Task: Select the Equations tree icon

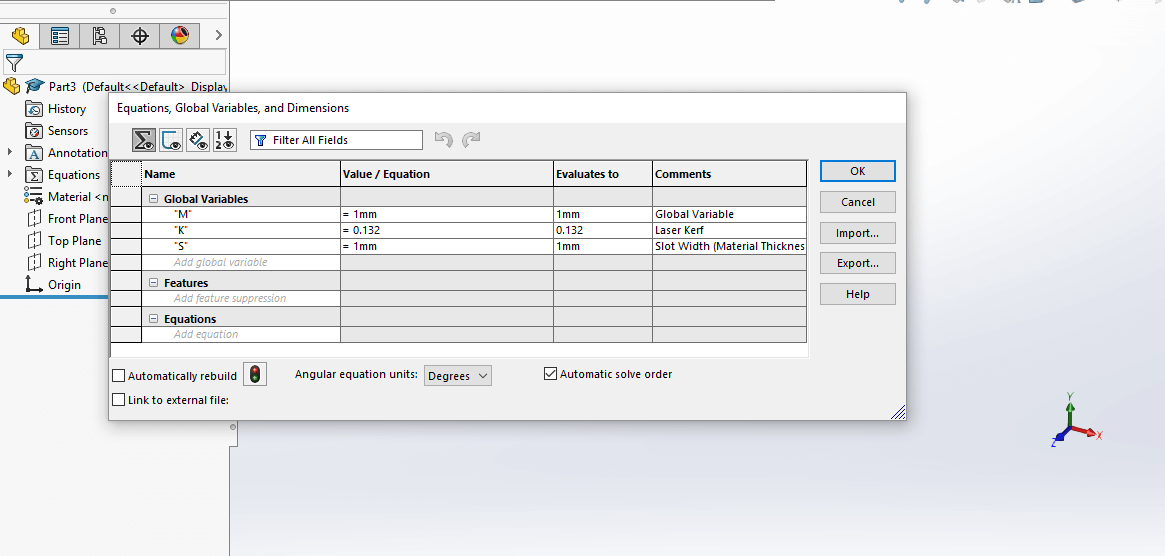Action: click(x=34, y=175)
